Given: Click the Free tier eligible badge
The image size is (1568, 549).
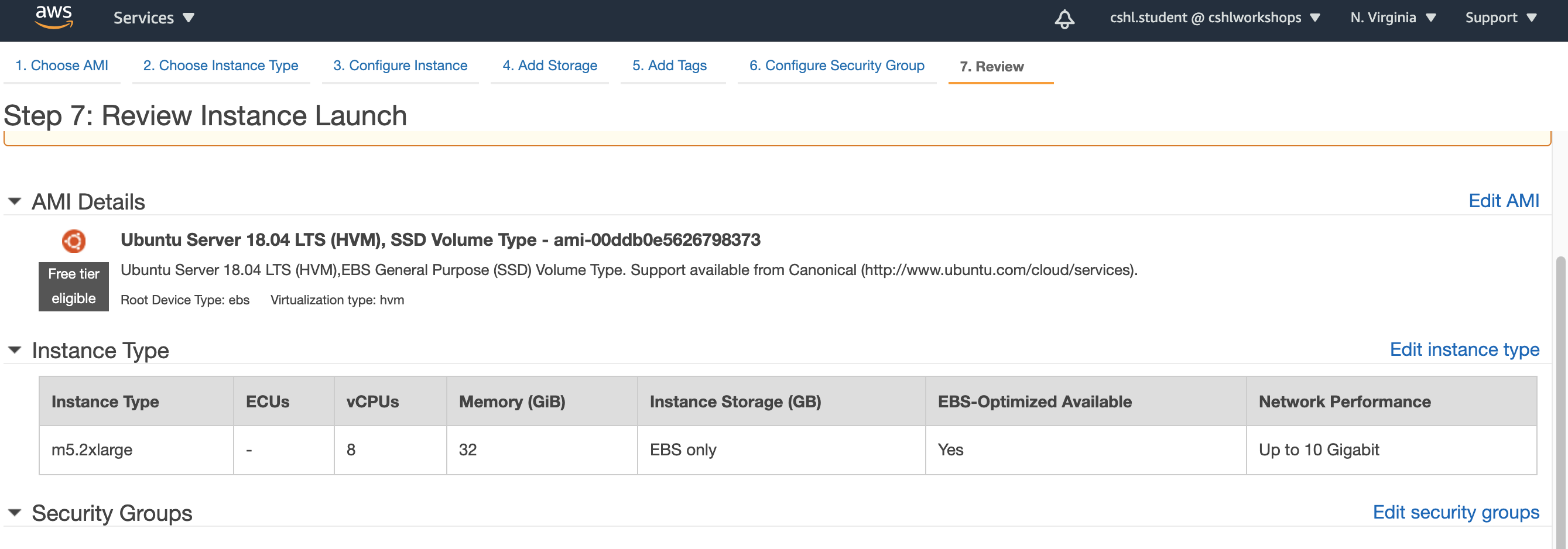Looking at the screenshot, I should [x=73, y=286].
